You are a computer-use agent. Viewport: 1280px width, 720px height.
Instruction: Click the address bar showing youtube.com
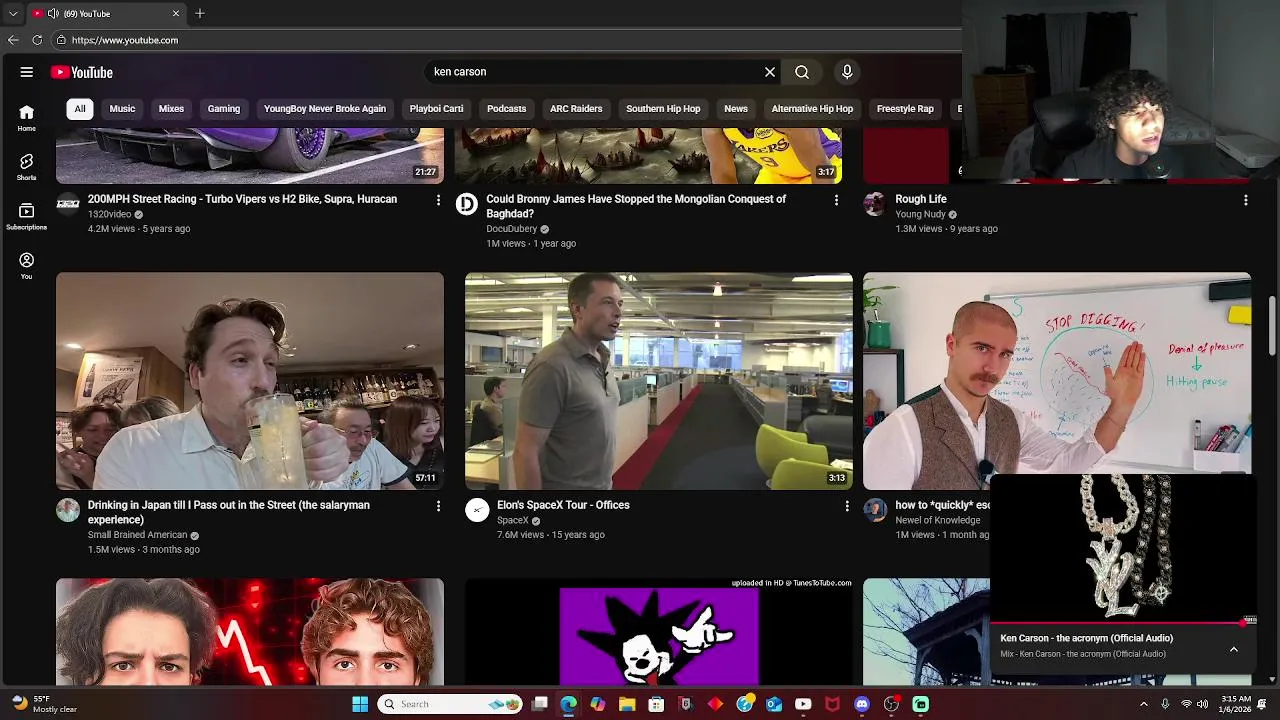505,40
